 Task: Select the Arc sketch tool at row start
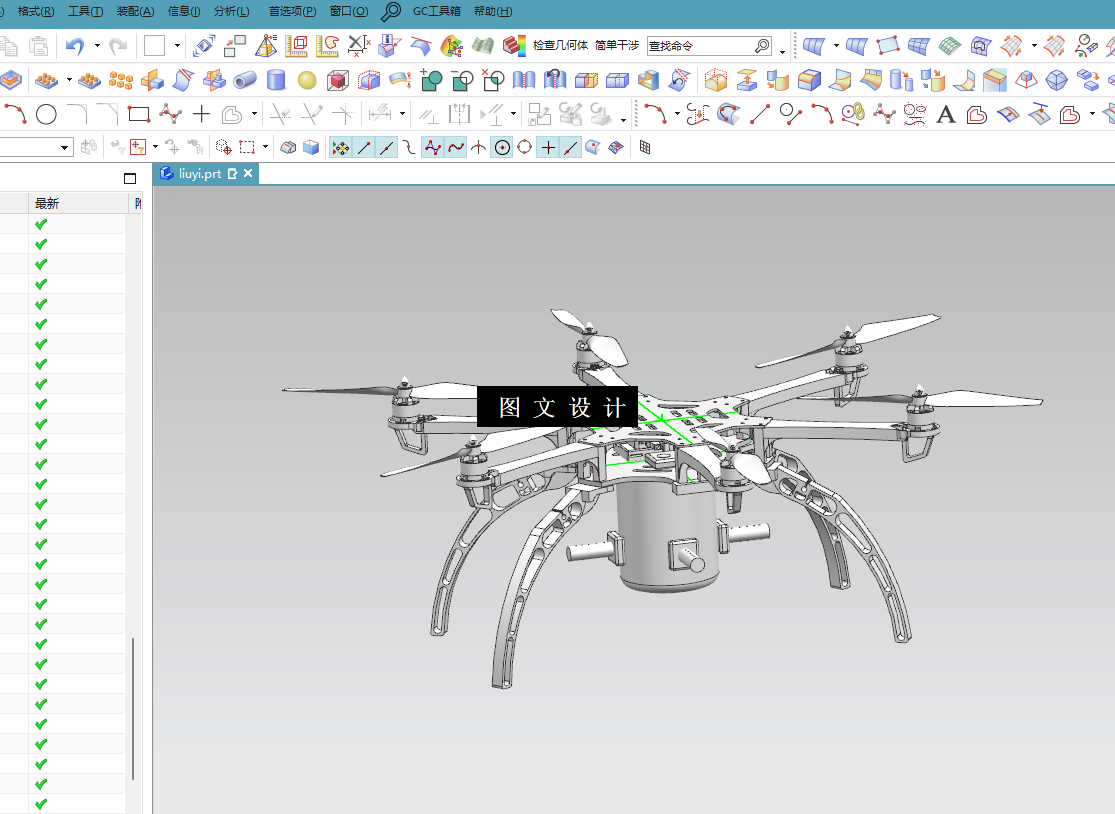(x=15, y=114)
